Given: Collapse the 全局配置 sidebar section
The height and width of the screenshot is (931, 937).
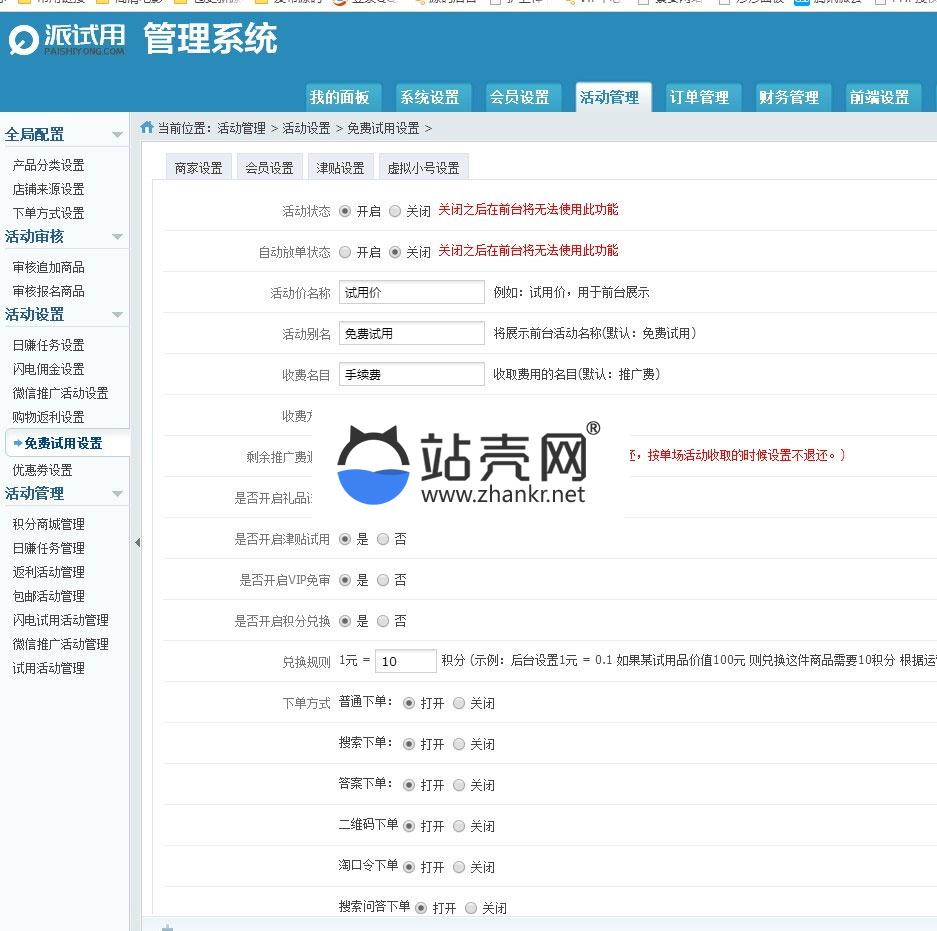Looking at the screenshot, I should coord(117,135).
